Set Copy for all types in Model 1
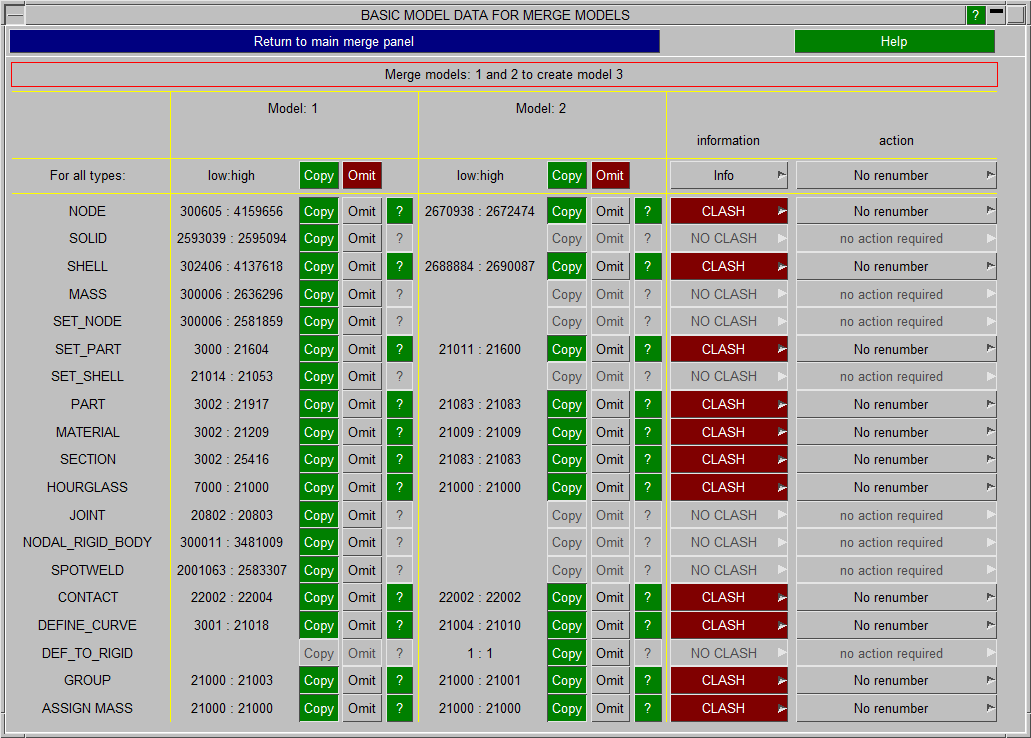The image size is (1031, 738). tap(319, 176)
